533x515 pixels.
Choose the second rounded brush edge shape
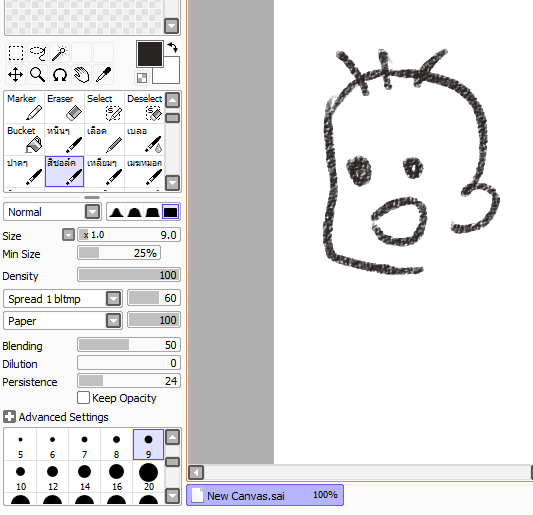point(134,212)
